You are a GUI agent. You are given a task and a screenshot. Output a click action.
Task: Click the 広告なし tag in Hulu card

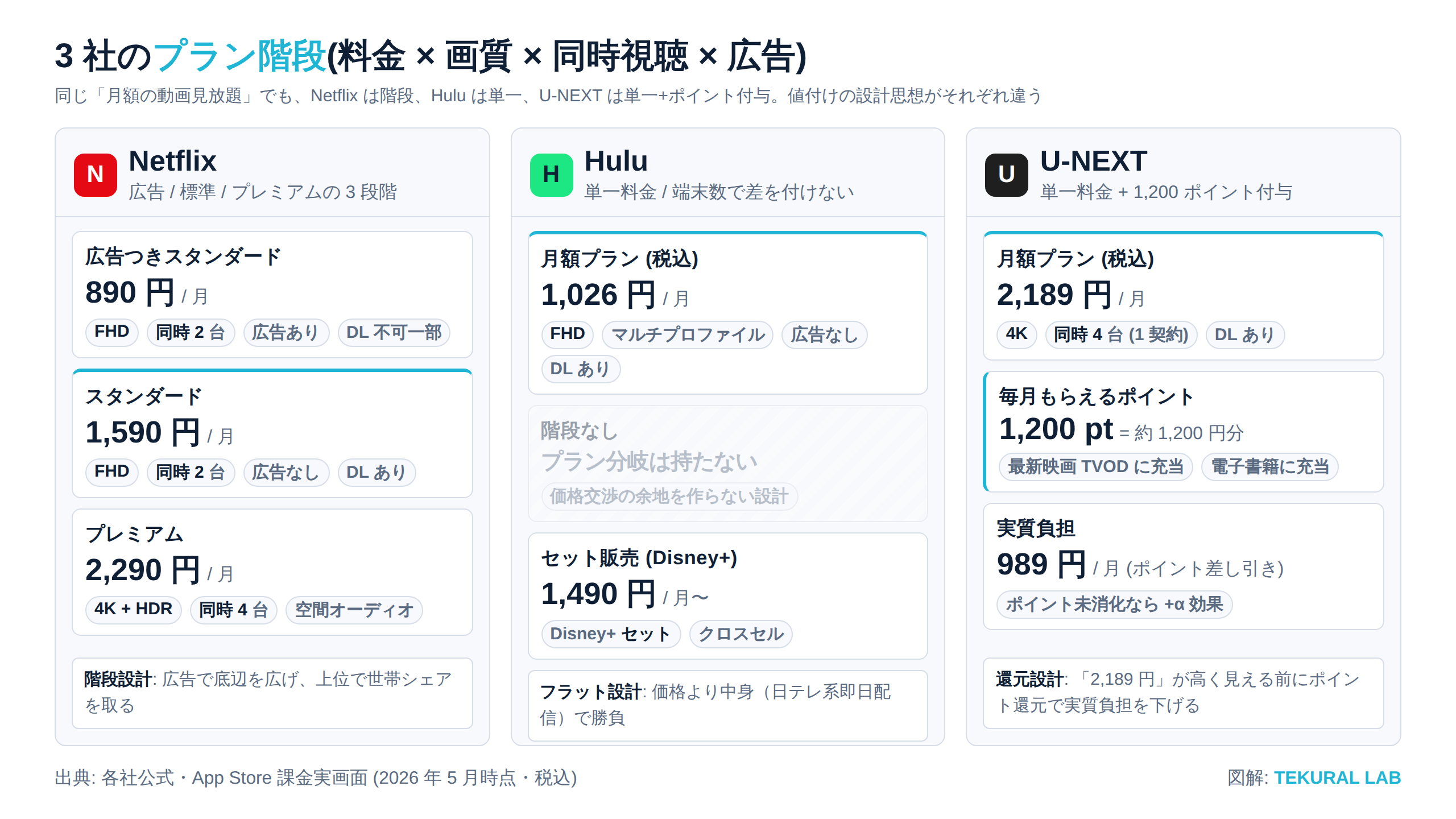(x=824, y=334)
